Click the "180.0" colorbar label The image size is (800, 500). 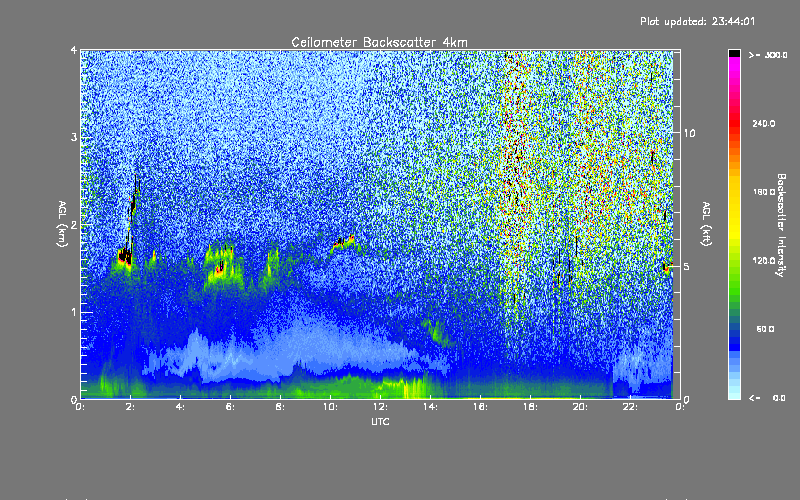pos(764,192)
